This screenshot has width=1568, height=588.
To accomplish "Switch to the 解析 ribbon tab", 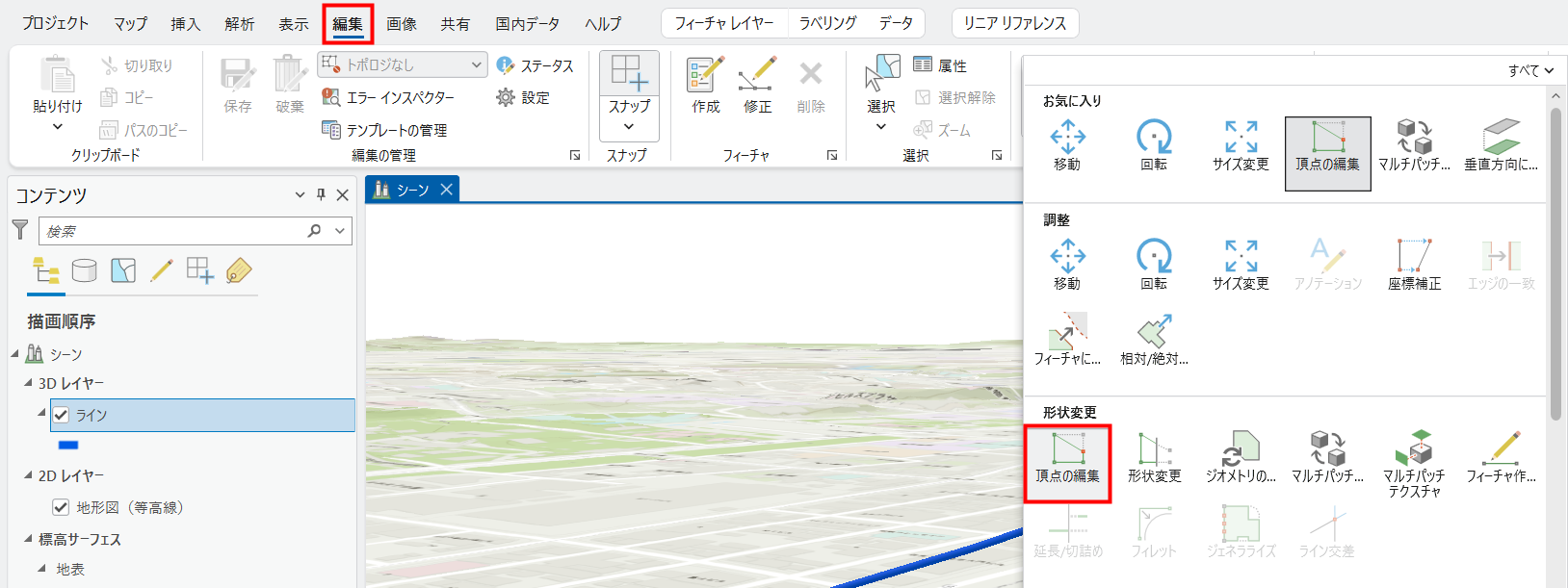I will (239, 23).
